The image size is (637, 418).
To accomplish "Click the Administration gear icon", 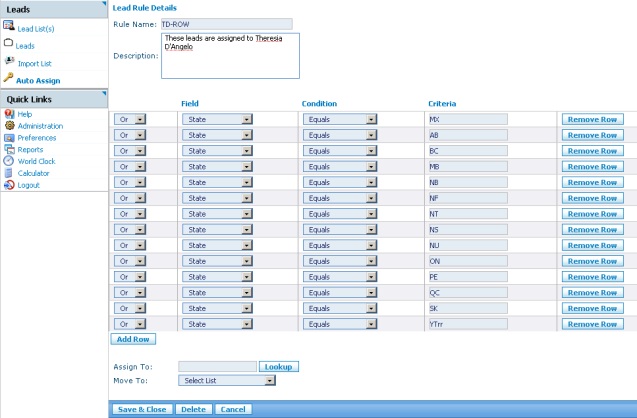I will (x=9, y=126).
